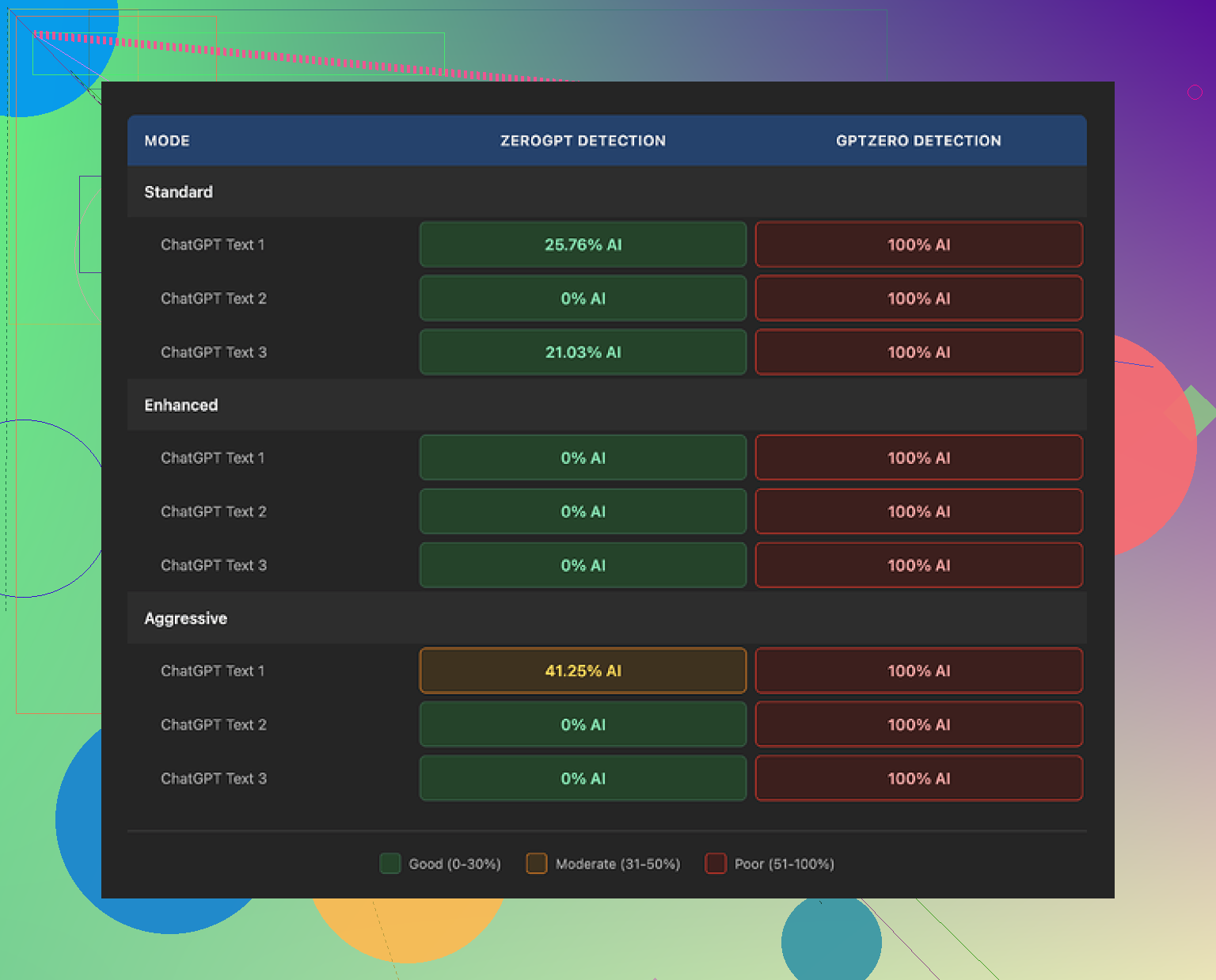This screenshot has height=980, width=1216.
Task: Select ChatGPT Text 1 under Enhanced
Action: coord(213,458)
